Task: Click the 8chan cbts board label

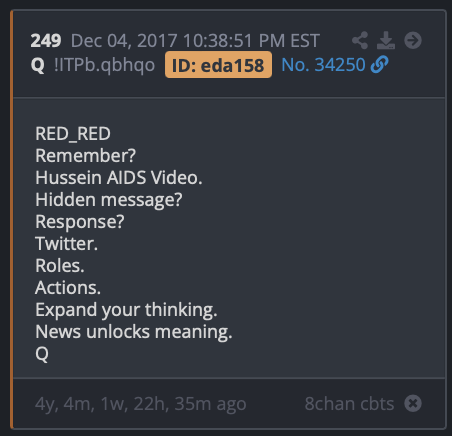Action: click(x=349, y=404)
